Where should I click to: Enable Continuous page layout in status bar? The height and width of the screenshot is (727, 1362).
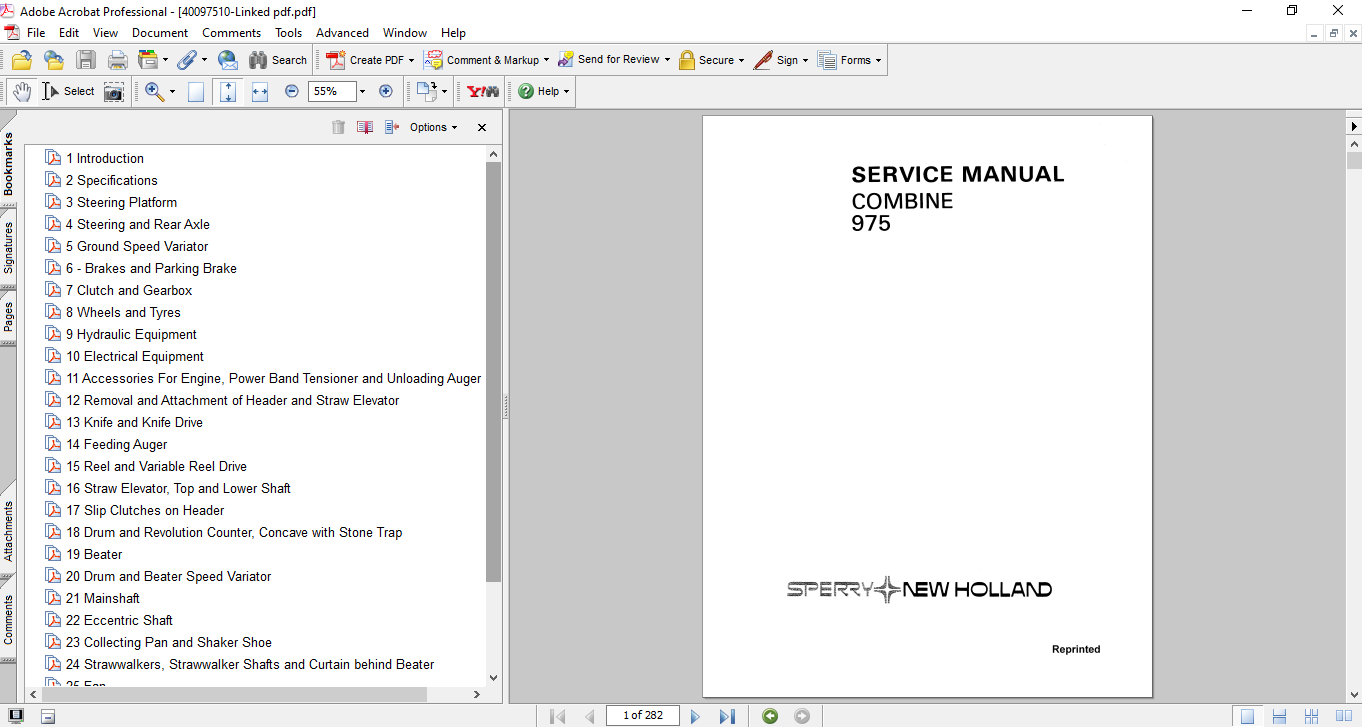[1279, 716]
